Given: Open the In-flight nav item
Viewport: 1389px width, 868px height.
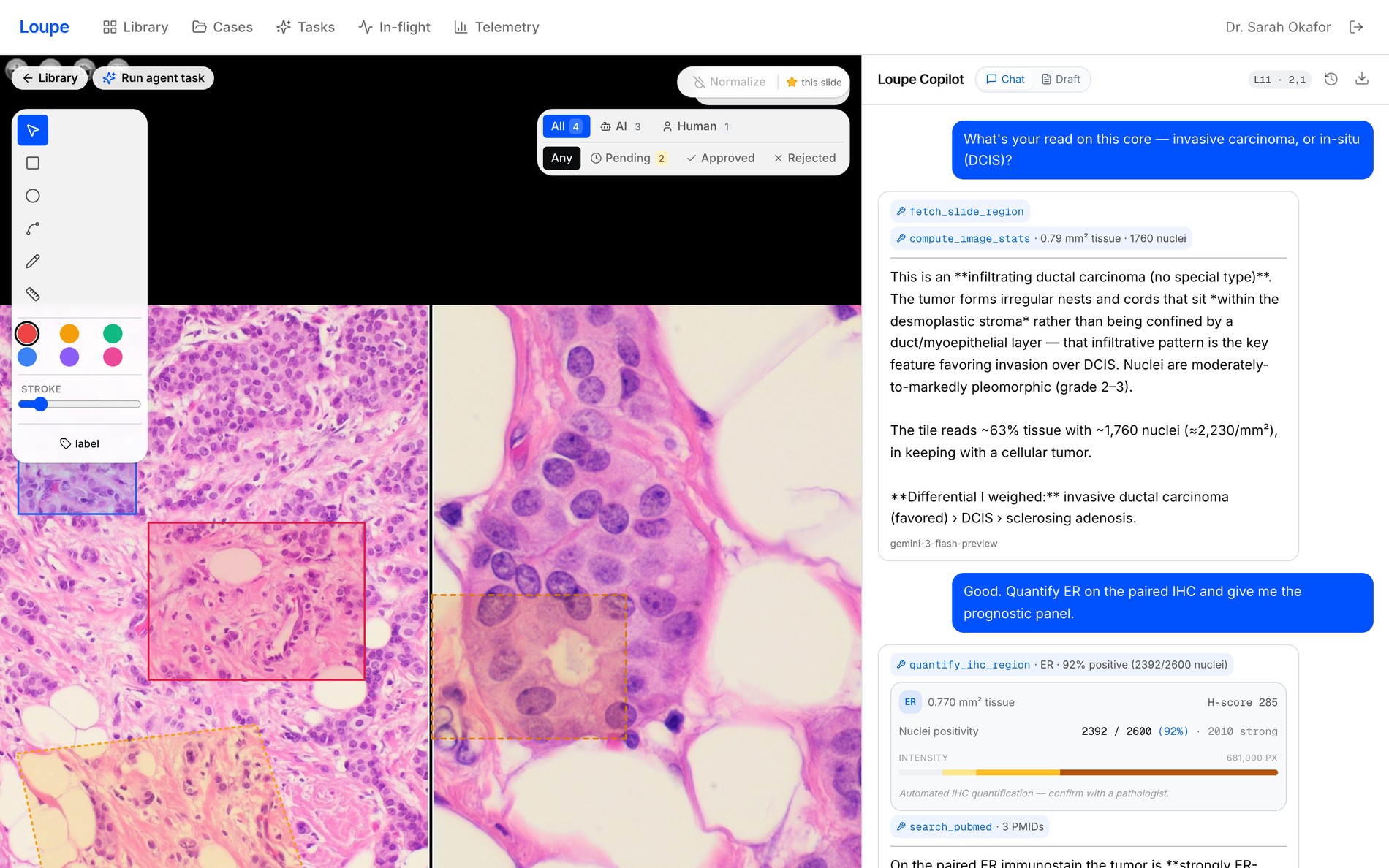Looking at the screenshot, I should [x=395, y=27].
